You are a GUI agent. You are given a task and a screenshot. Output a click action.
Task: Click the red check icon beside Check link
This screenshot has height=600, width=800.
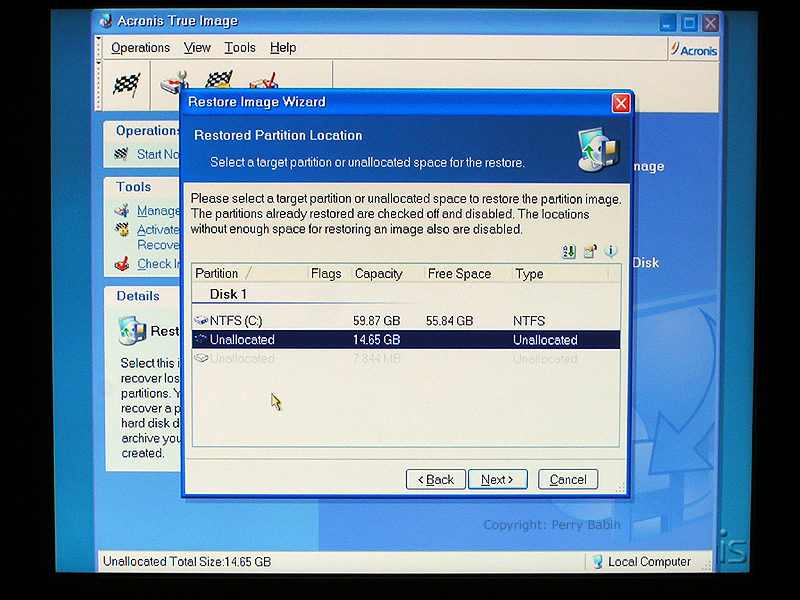point(122,264)
